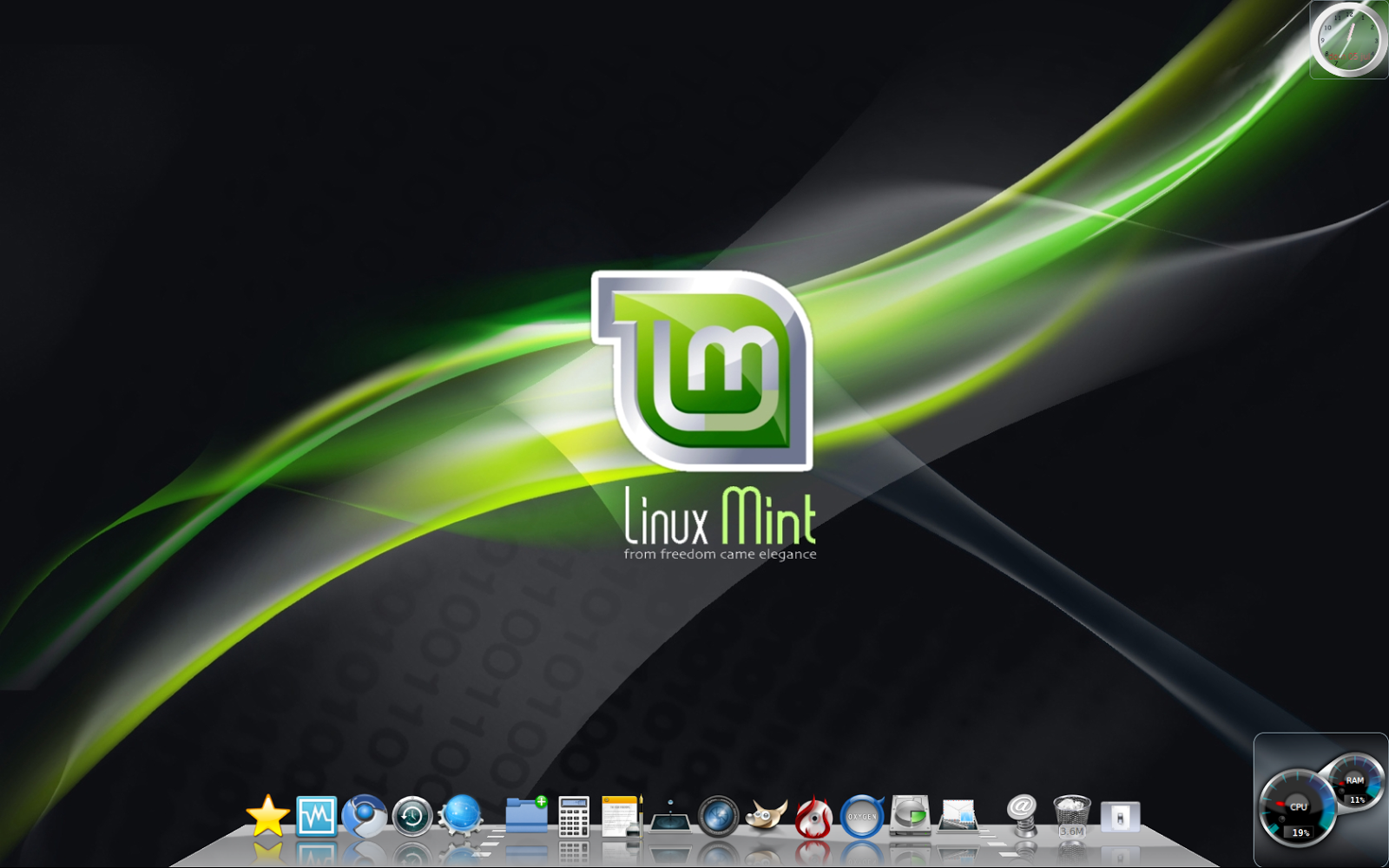This screenshot has width=1389, height=868.
Task: Launch the backup clock icon with the arrow
Action: pos(412,817)
